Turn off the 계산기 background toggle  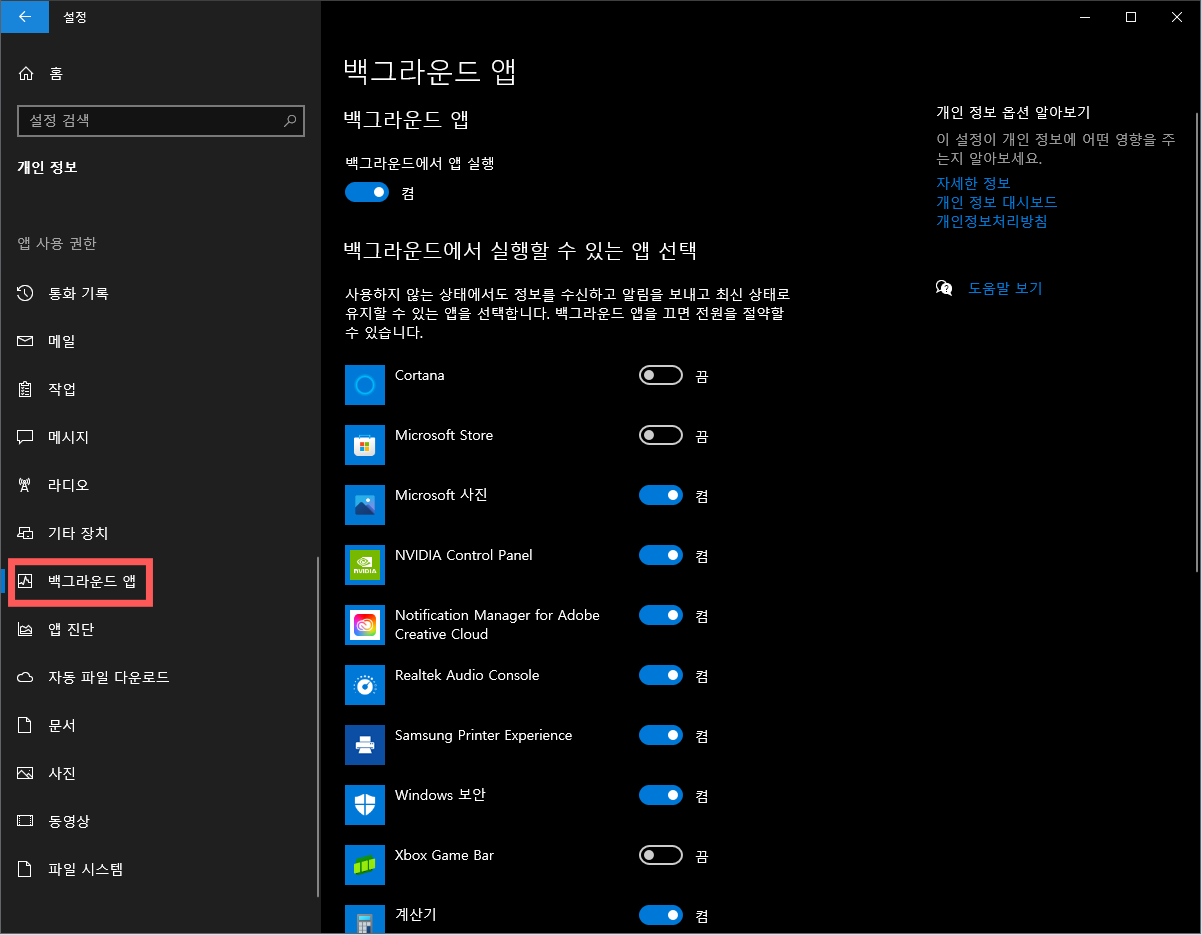[661, 915]
